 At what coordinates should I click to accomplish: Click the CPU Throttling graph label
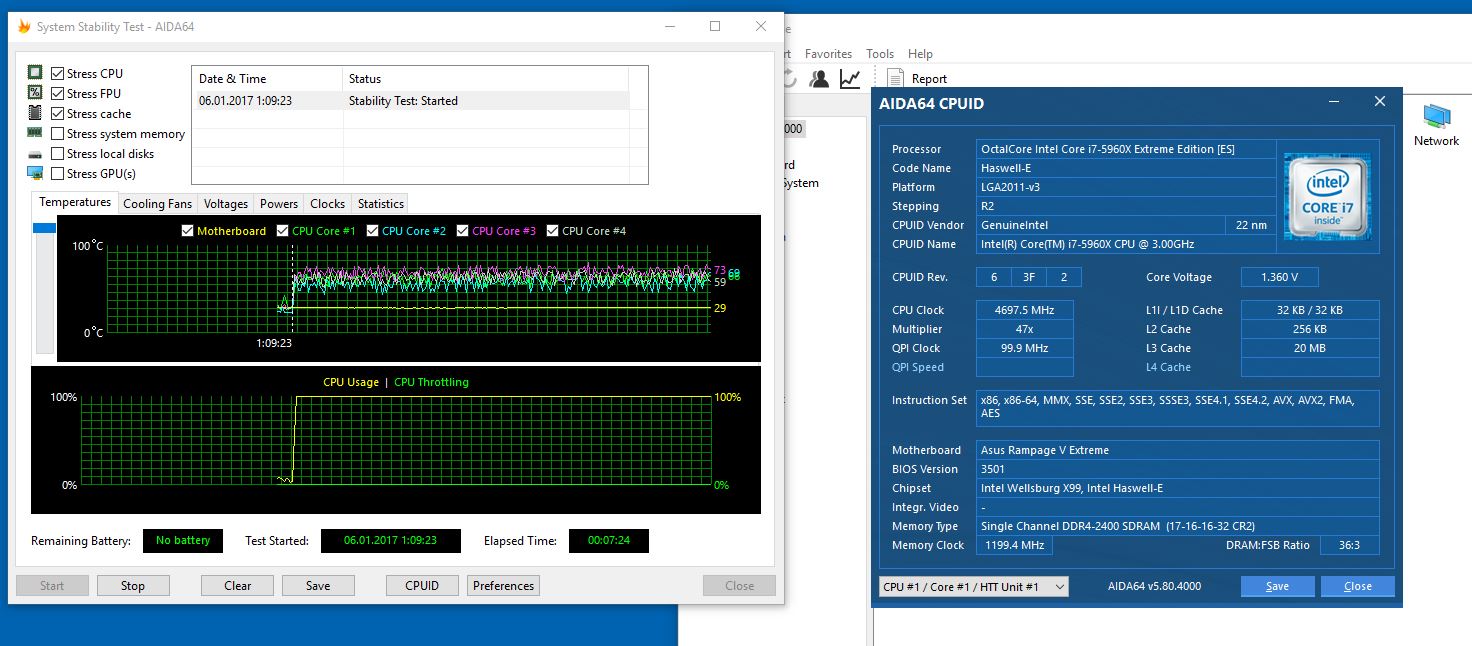pyautogui.click(x=431, y=382)
